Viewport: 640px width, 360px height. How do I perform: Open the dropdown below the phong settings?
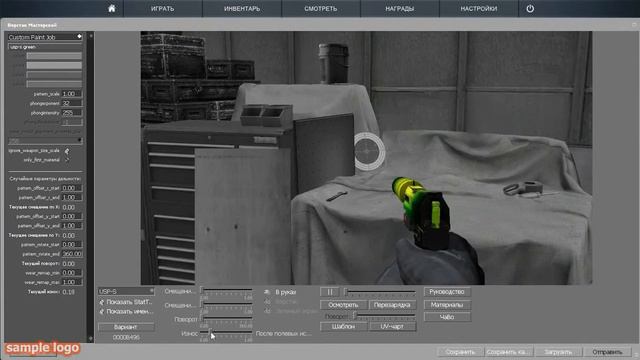[45, 140]
